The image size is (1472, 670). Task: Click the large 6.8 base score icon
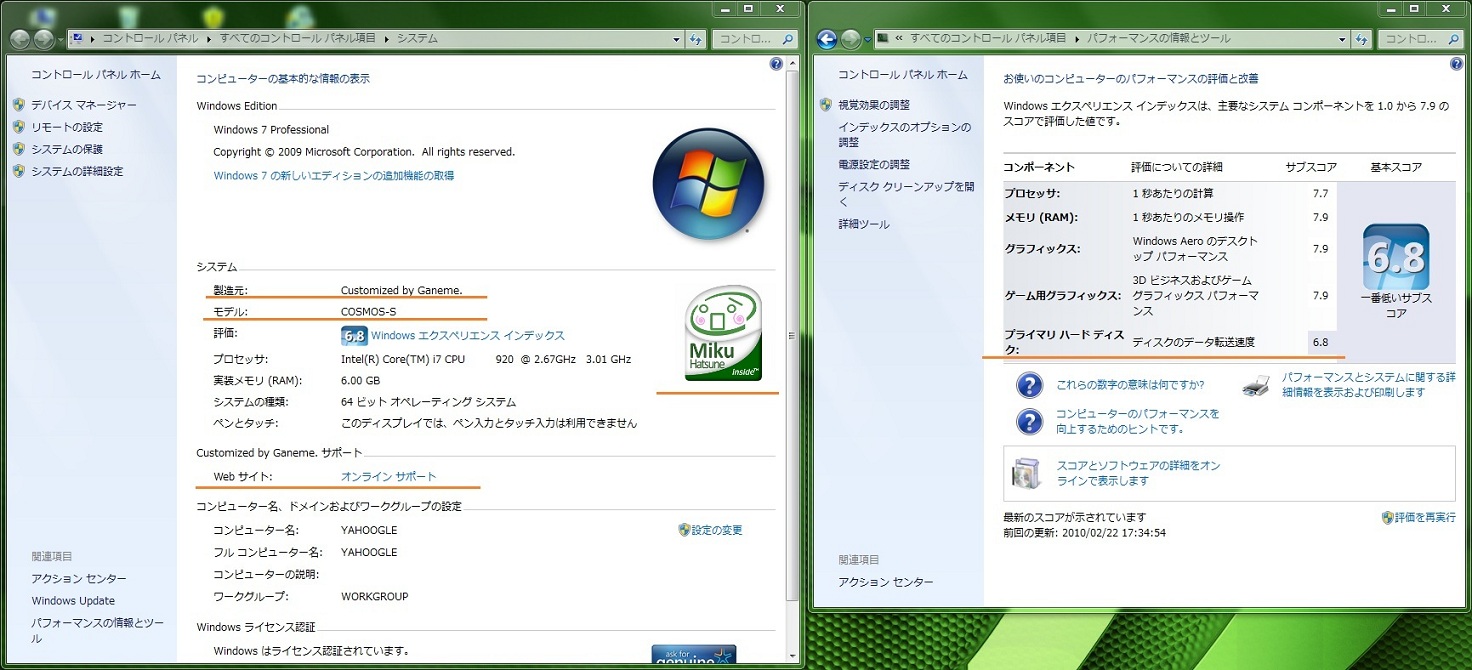tap(1396, 258)
